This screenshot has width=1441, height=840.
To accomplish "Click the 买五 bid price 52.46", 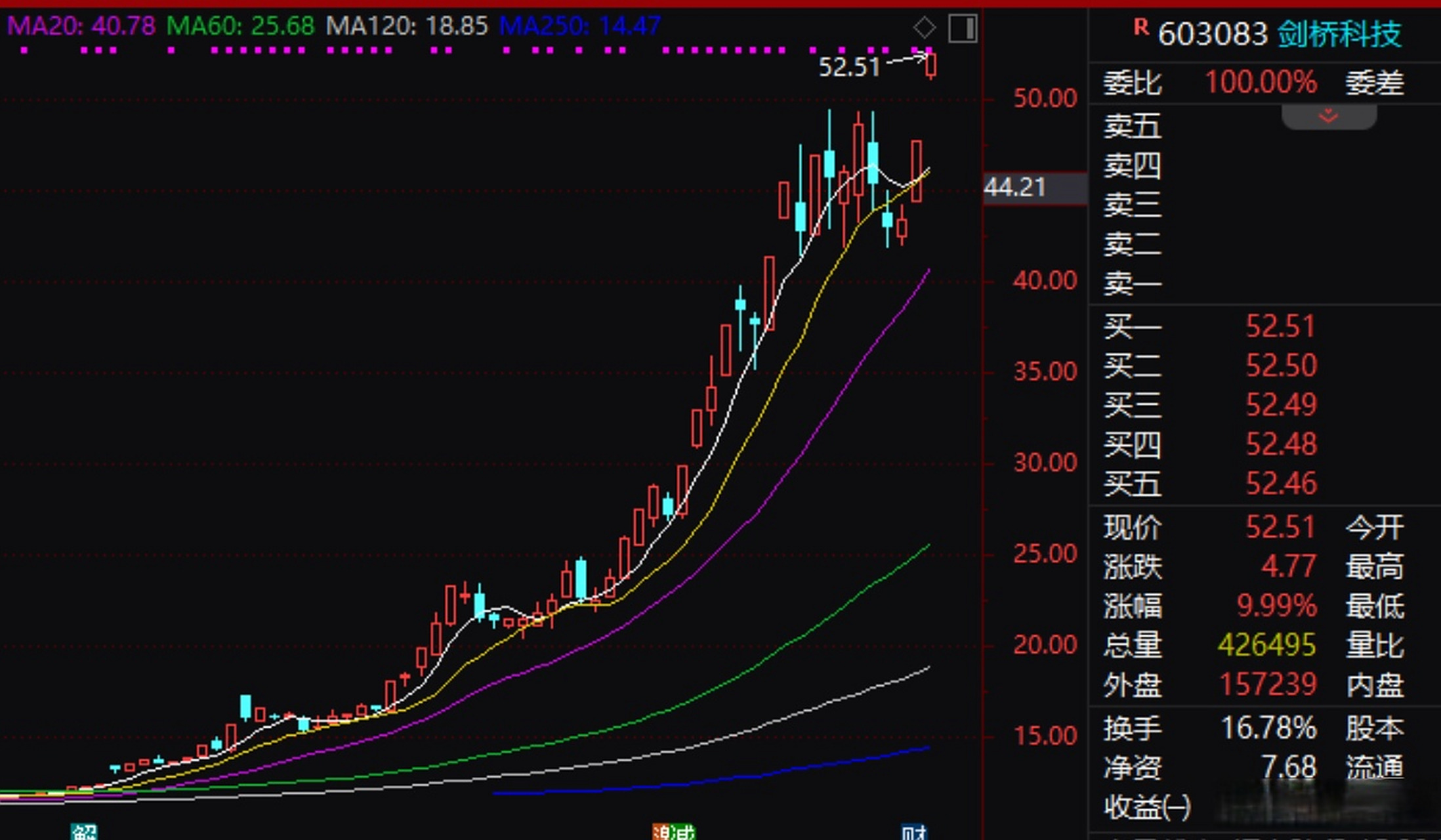I will (1280, 484).
